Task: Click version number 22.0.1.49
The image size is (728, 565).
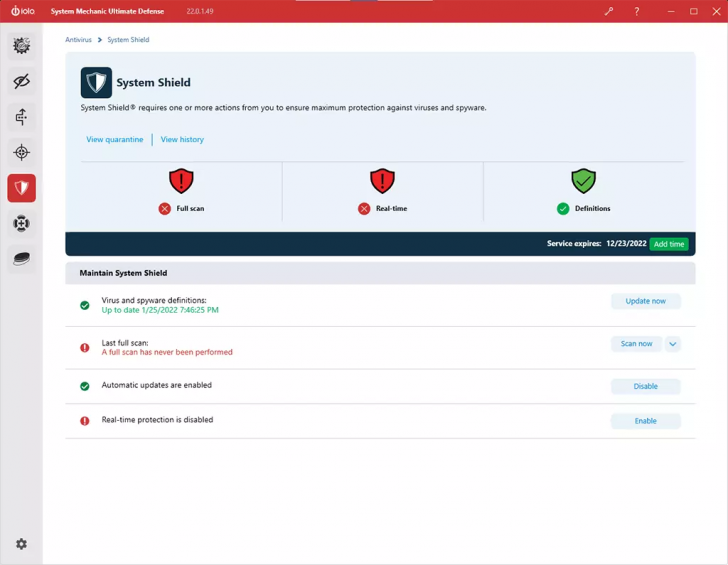Action: coord(200,11)
